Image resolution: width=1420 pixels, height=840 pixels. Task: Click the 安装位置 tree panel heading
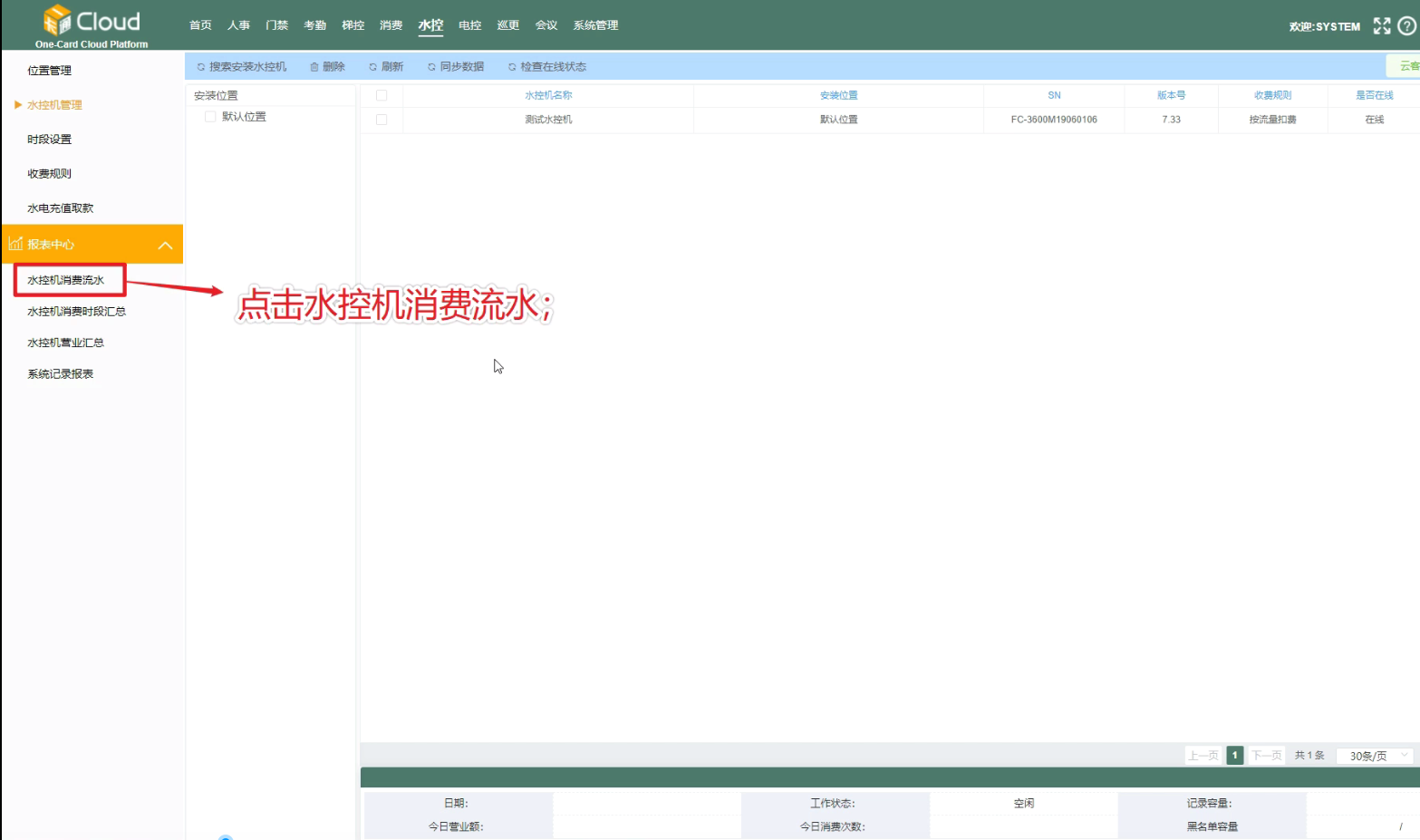click(x=216, y=95)
